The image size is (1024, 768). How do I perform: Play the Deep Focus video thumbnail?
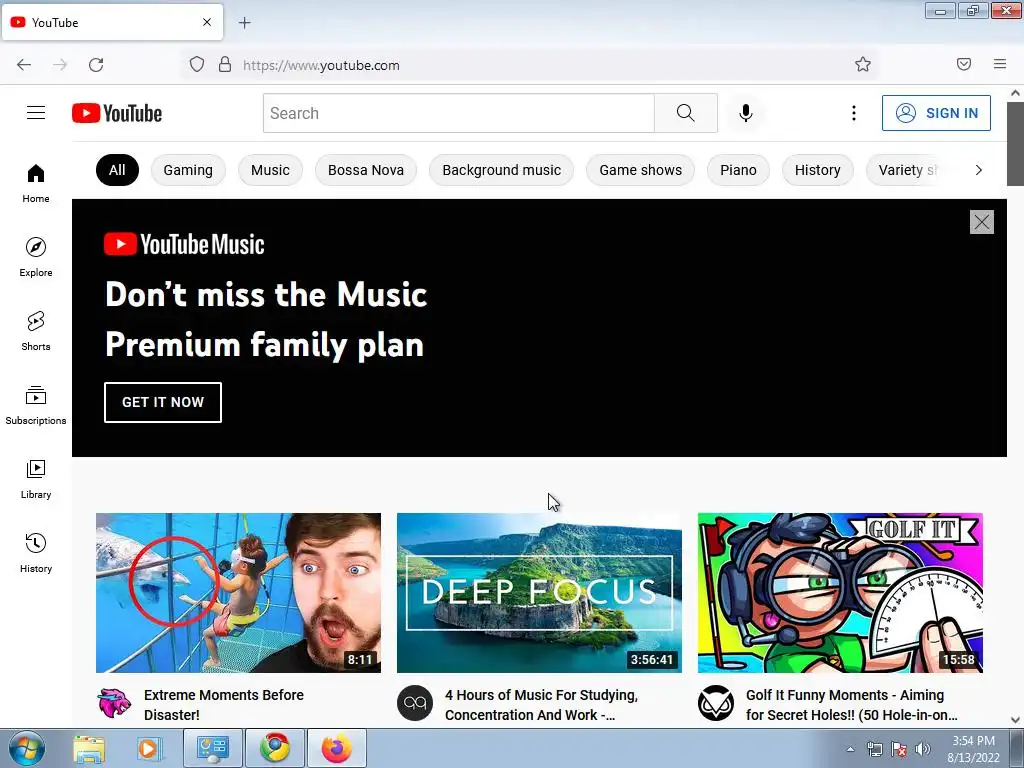click(539, 593)
